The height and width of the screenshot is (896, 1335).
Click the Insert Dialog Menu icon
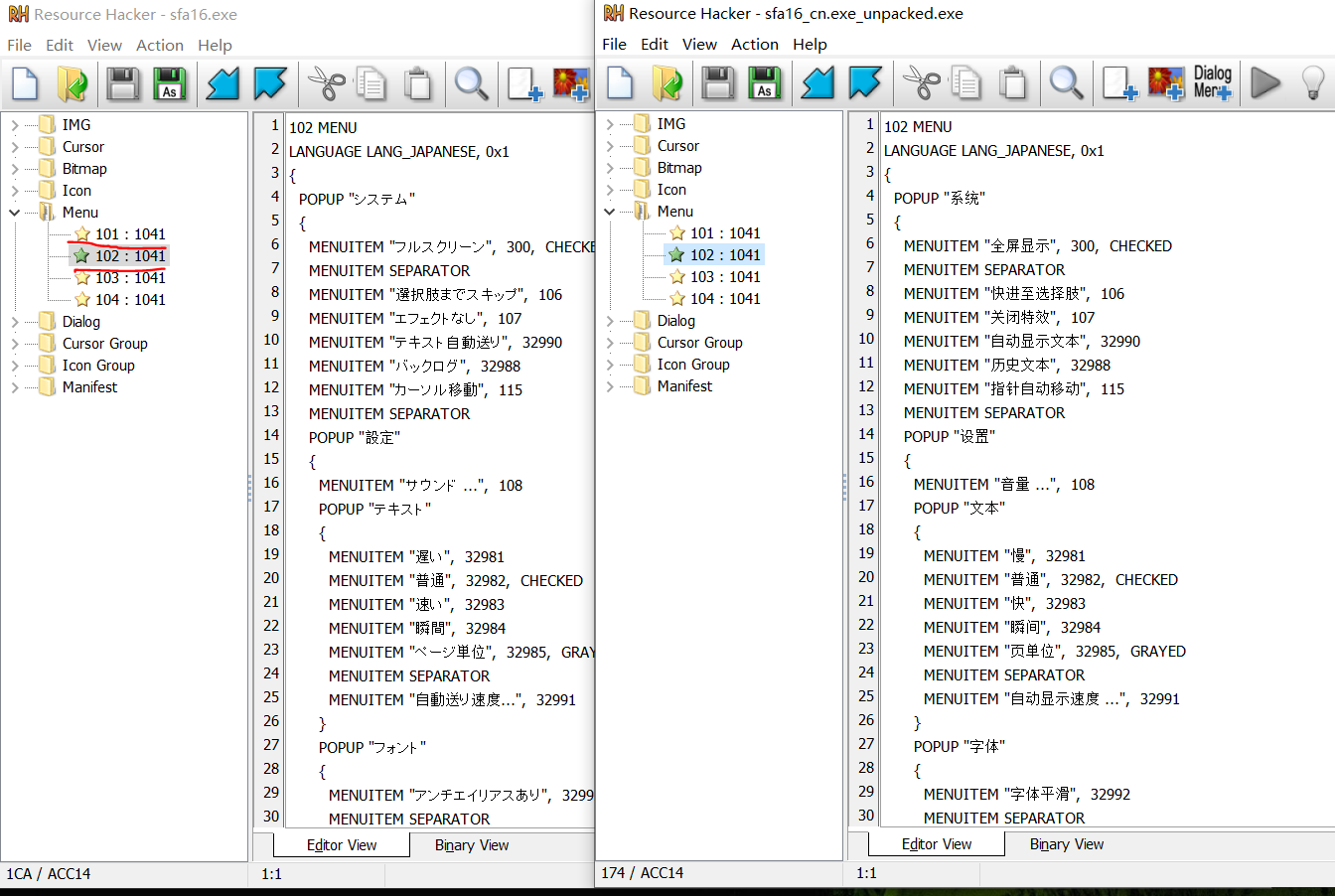(1213, 82)
